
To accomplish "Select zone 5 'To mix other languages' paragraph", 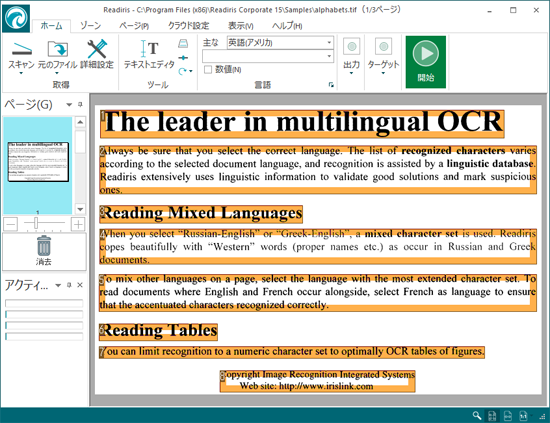I will coord(318,293).
